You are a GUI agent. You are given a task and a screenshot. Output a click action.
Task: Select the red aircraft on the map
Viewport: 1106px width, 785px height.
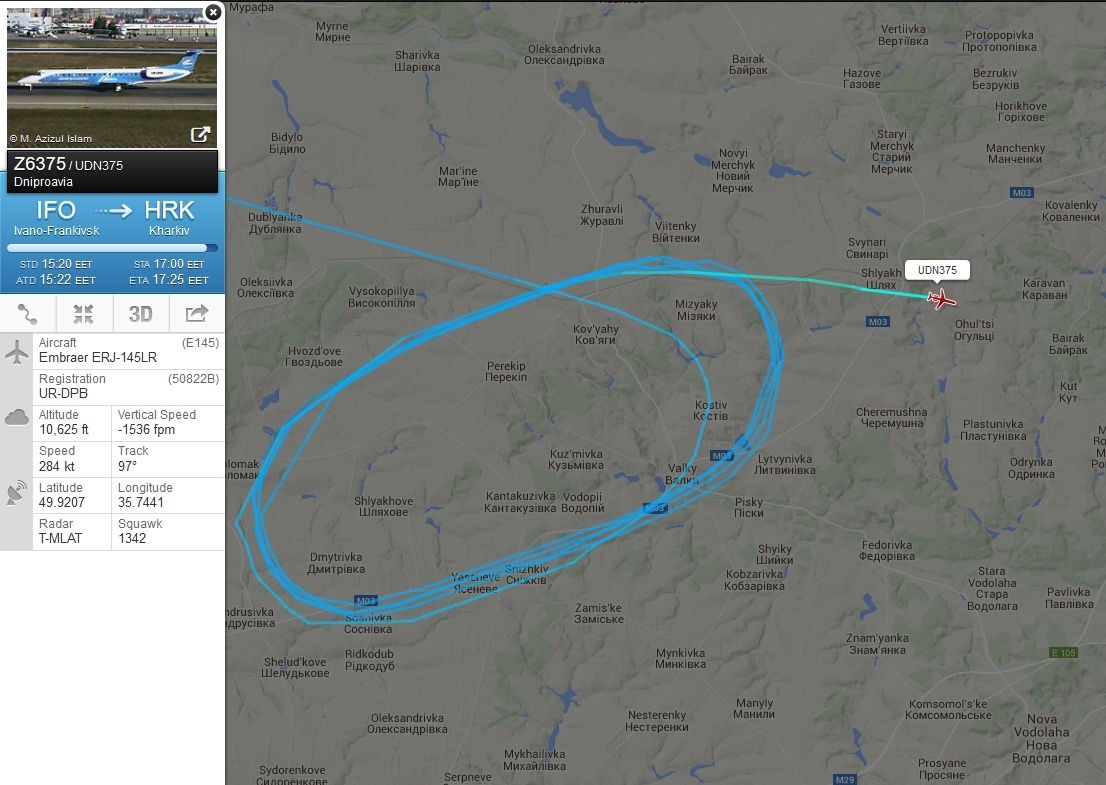point(941,299)
